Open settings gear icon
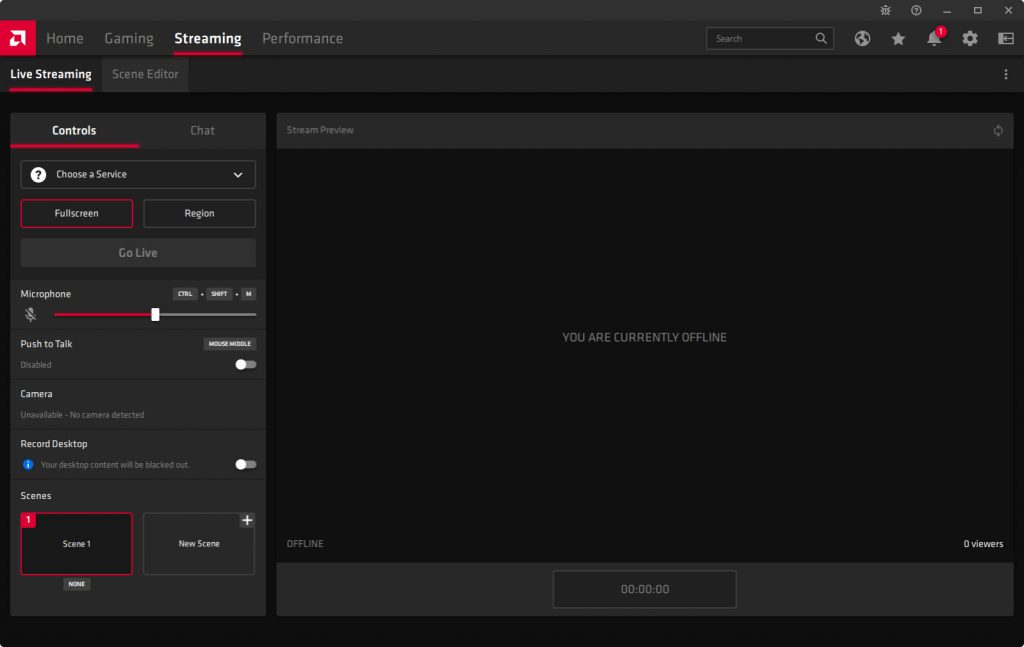The width and height of the screenshot is (1024, 647). point(970,38)
